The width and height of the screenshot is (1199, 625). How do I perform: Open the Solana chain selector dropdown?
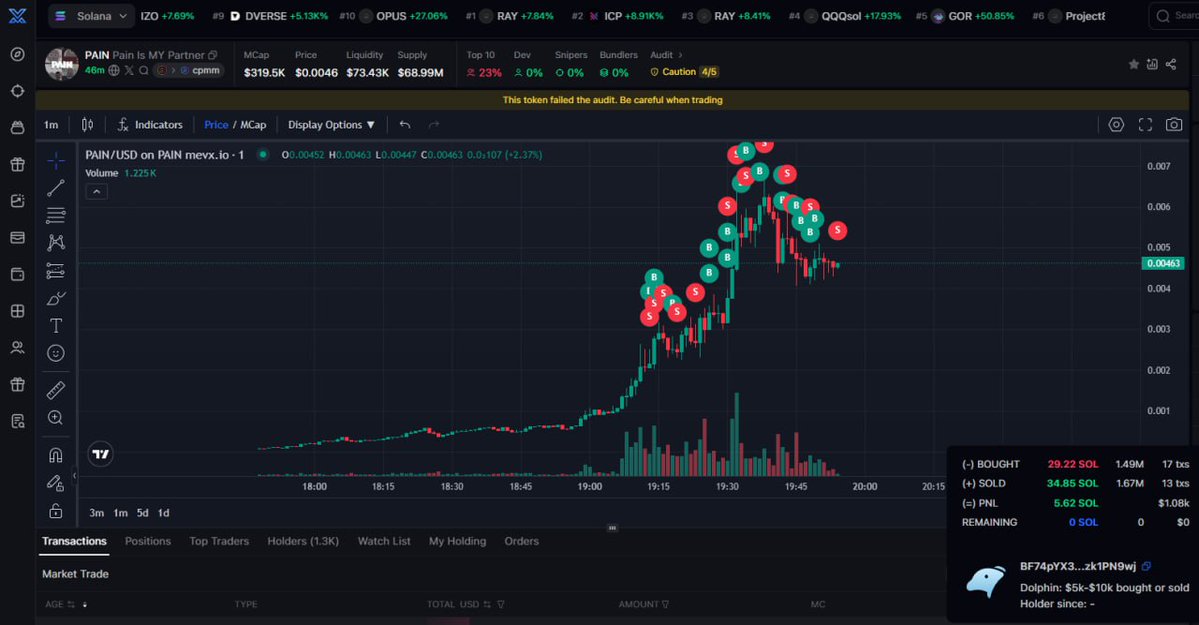pyautogui.click(x=91, y=15)
